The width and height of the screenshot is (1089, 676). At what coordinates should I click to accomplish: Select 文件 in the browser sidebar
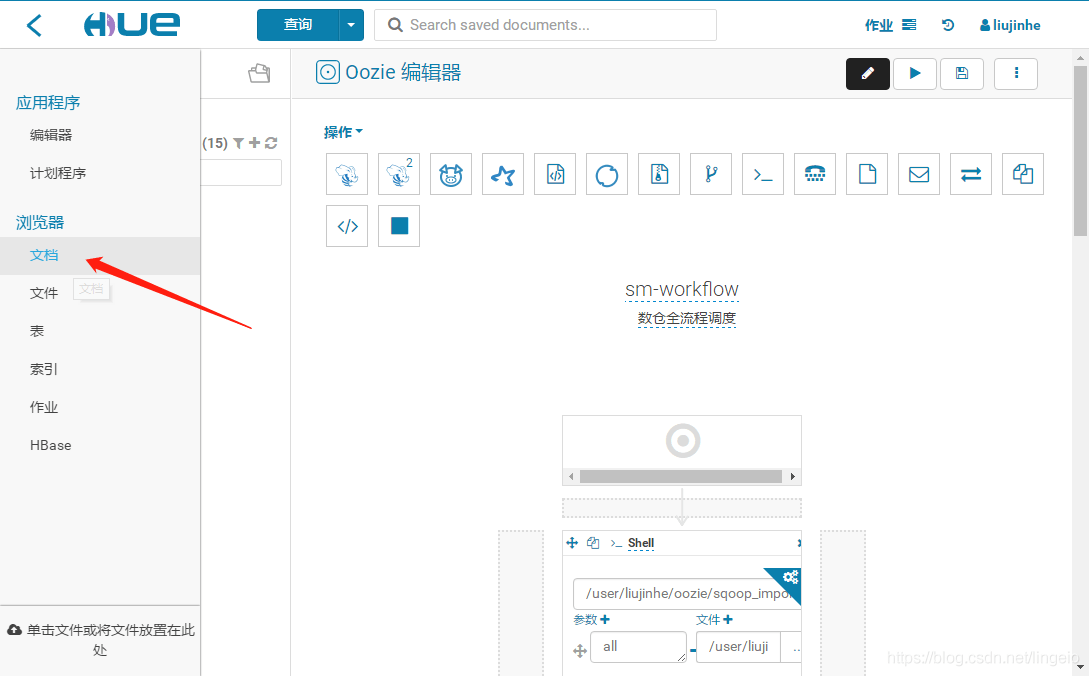coord(44,293)
